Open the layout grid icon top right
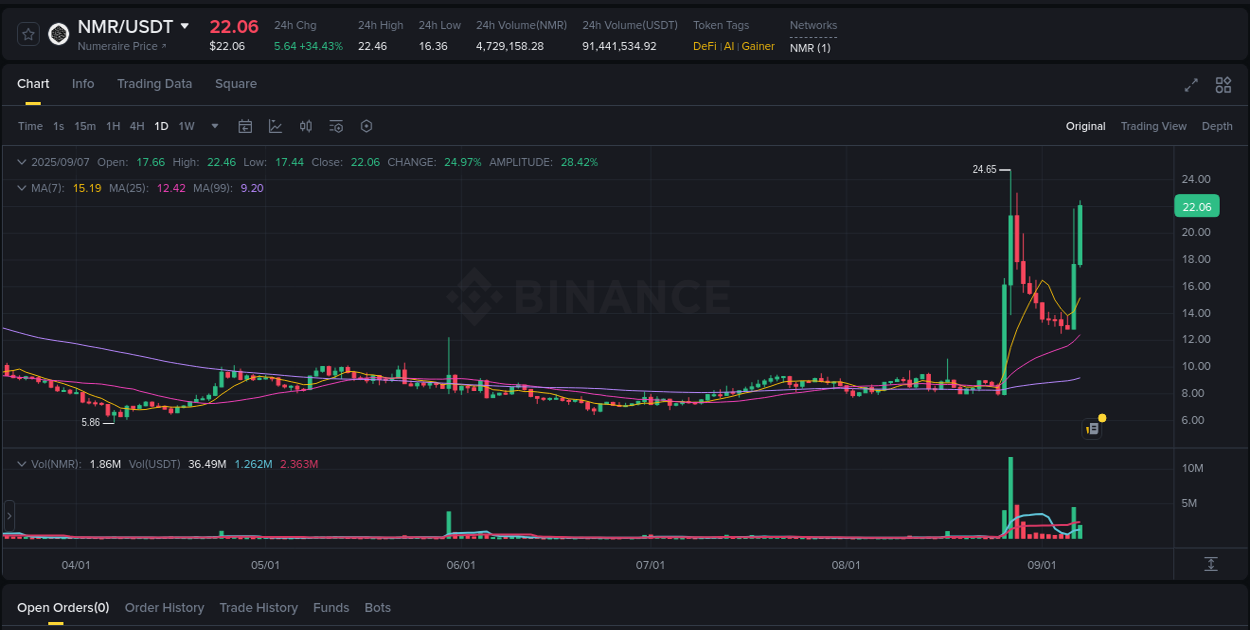 (1223, 86)
